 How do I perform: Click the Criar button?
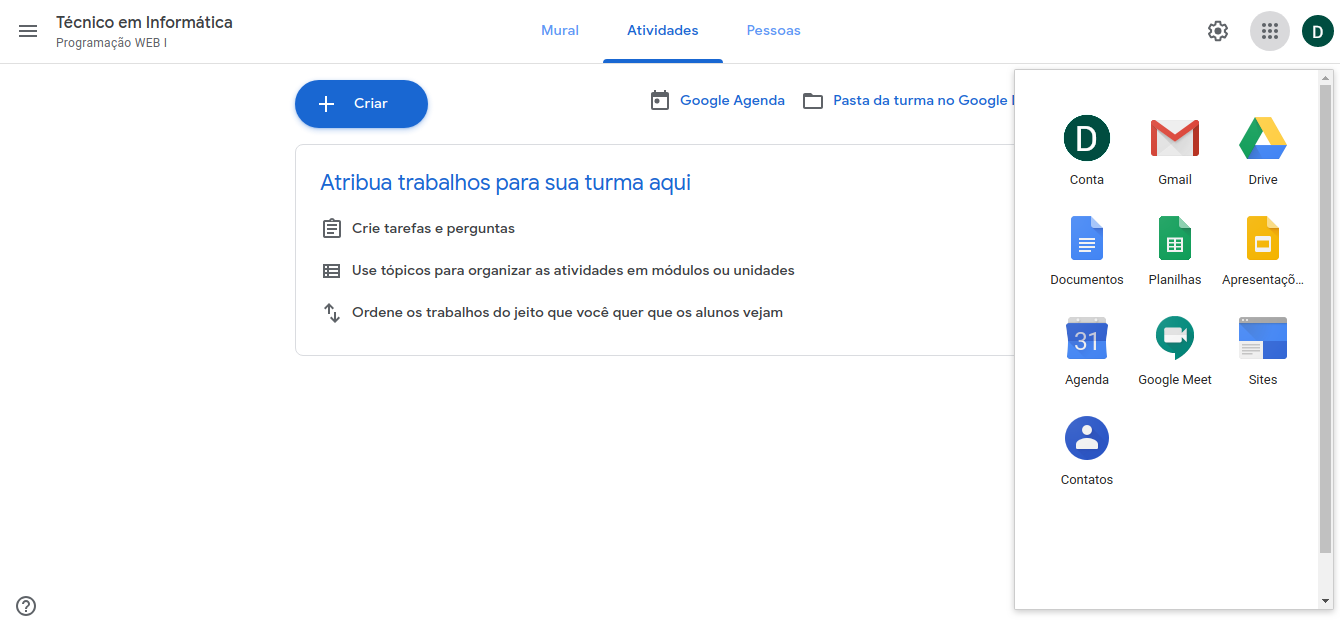361,104
